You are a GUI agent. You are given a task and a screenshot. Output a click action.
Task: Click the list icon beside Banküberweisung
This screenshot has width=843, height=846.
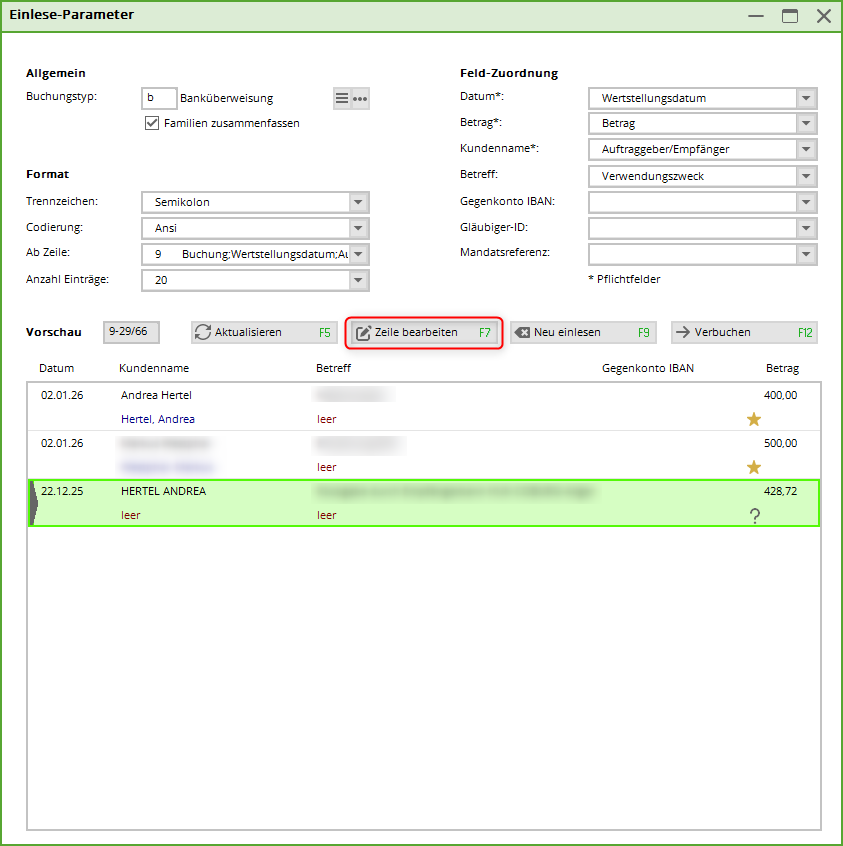[342, 98]
